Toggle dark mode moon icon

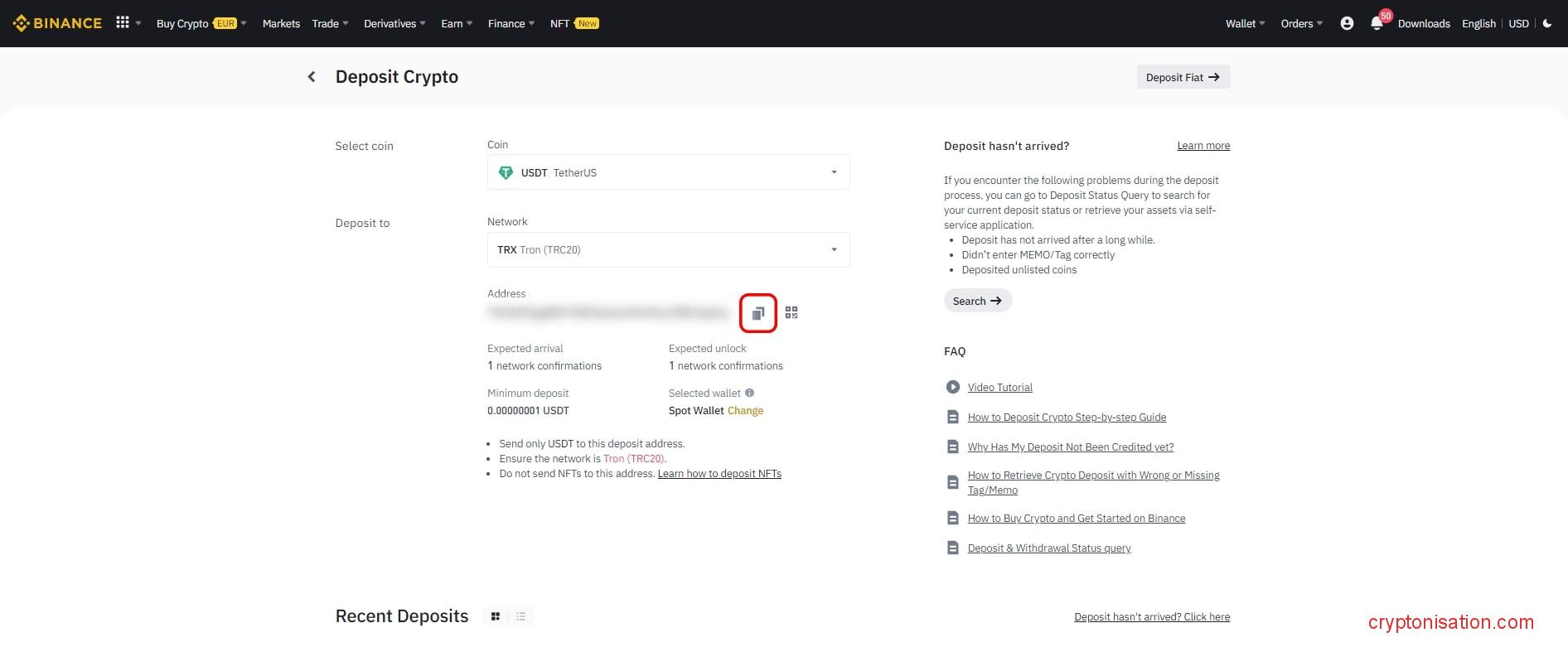(1547, 23)
